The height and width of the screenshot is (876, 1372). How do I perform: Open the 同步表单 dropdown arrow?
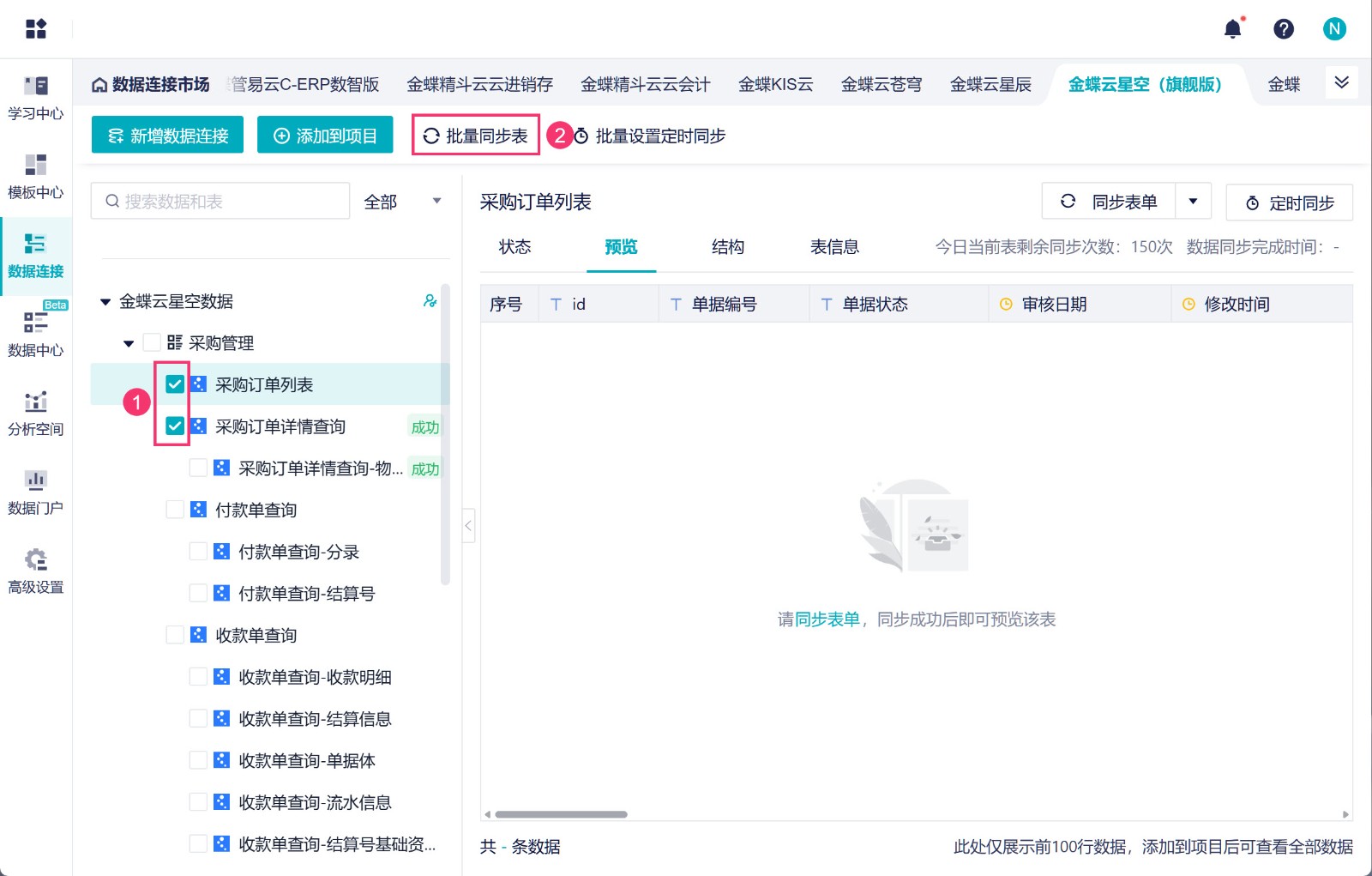pos(1193,202)
